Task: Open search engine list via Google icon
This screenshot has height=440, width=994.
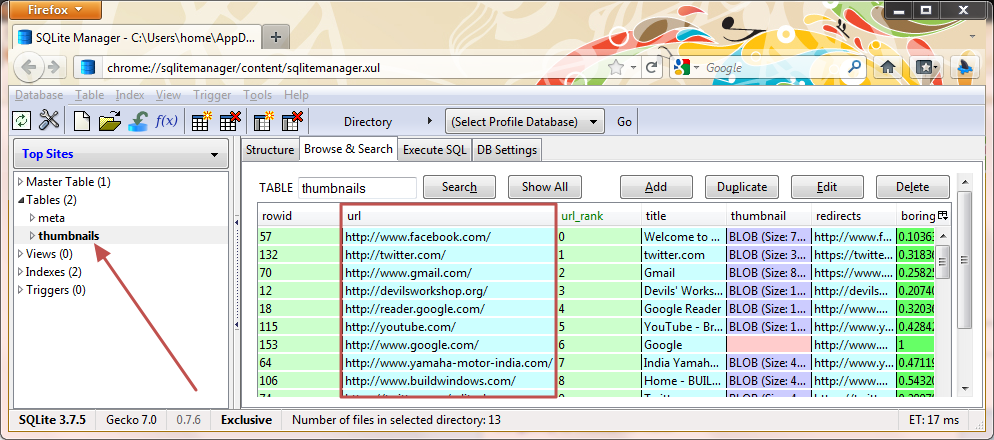Action: pos(686,67)
